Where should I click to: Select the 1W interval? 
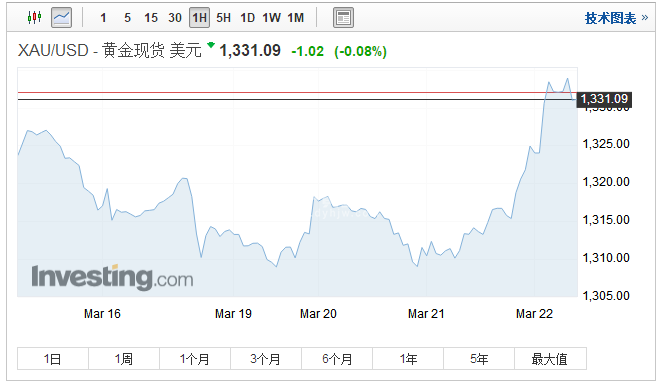(x=271, y=18)
